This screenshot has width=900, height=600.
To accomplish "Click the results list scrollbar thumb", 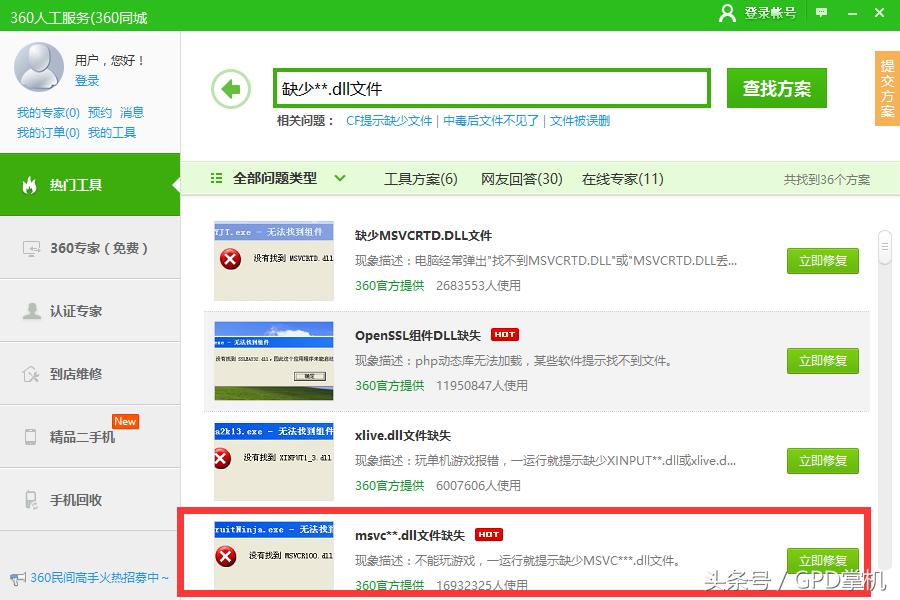I will tap(885, 247).
